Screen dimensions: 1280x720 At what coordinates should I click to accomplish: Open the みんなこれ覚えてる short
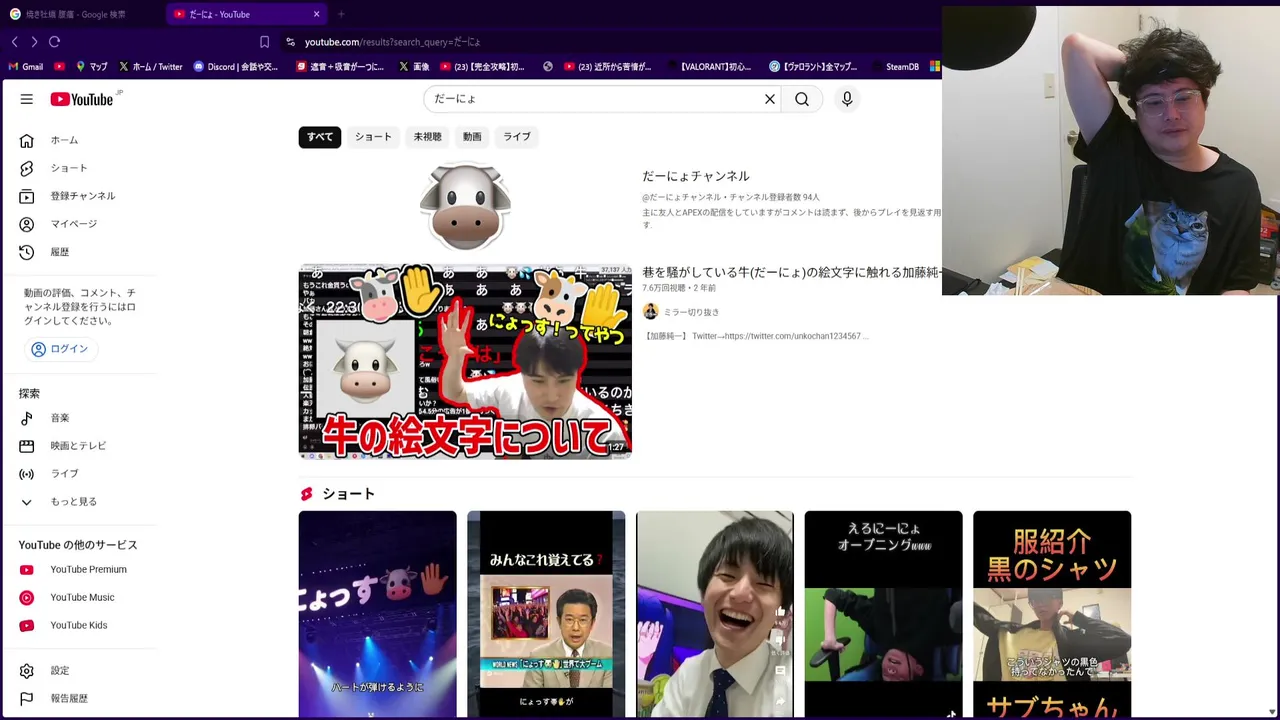546,614
